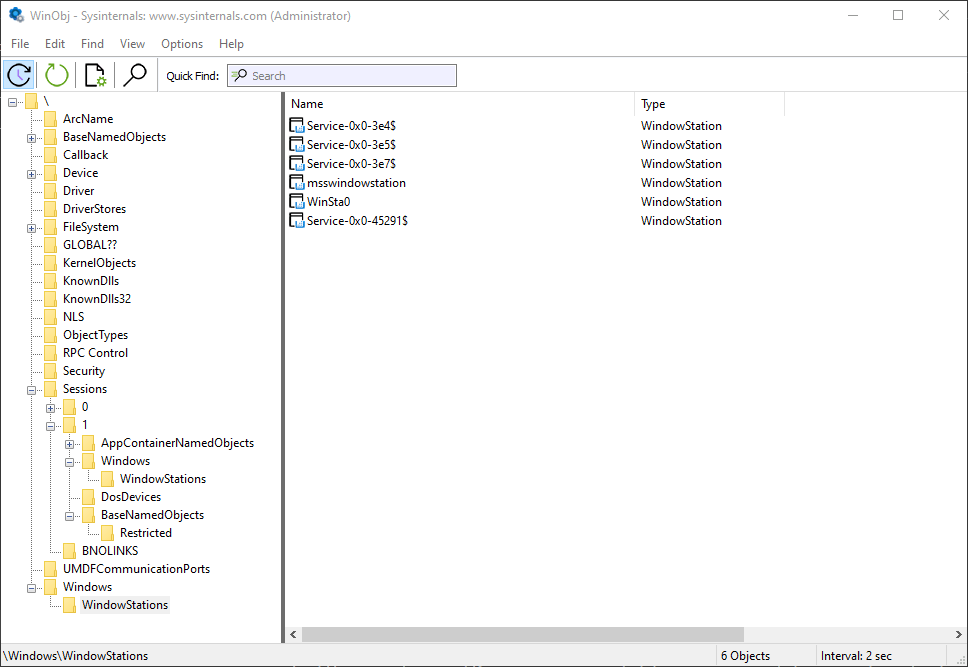Collapse the Sessions tree node
Screen dimensions: 968x667
pos(32,389)
